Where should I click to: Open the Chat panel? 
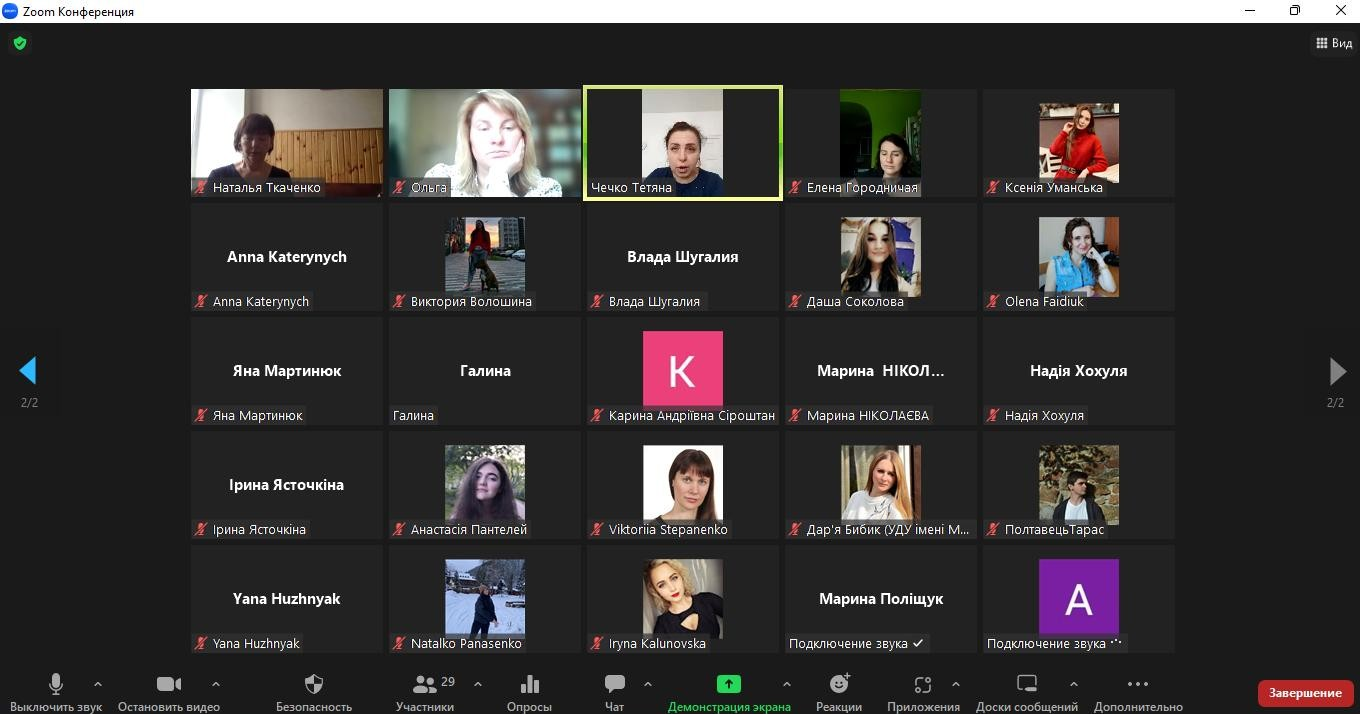click(x=614, y=685)
